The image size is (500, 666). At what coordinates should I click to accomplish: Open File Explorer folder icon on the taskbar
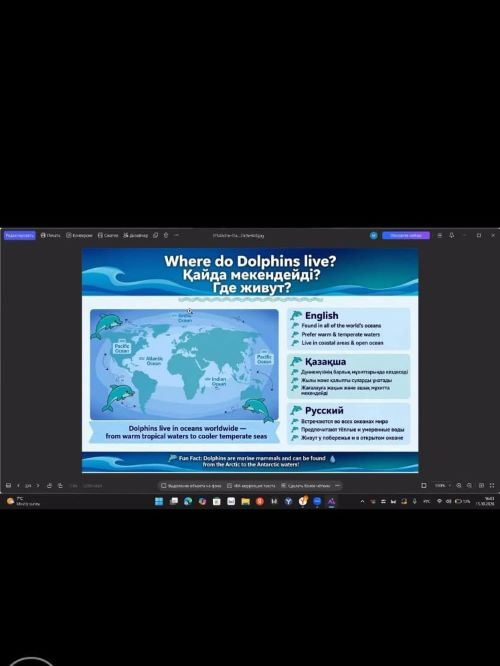point(246,502)
